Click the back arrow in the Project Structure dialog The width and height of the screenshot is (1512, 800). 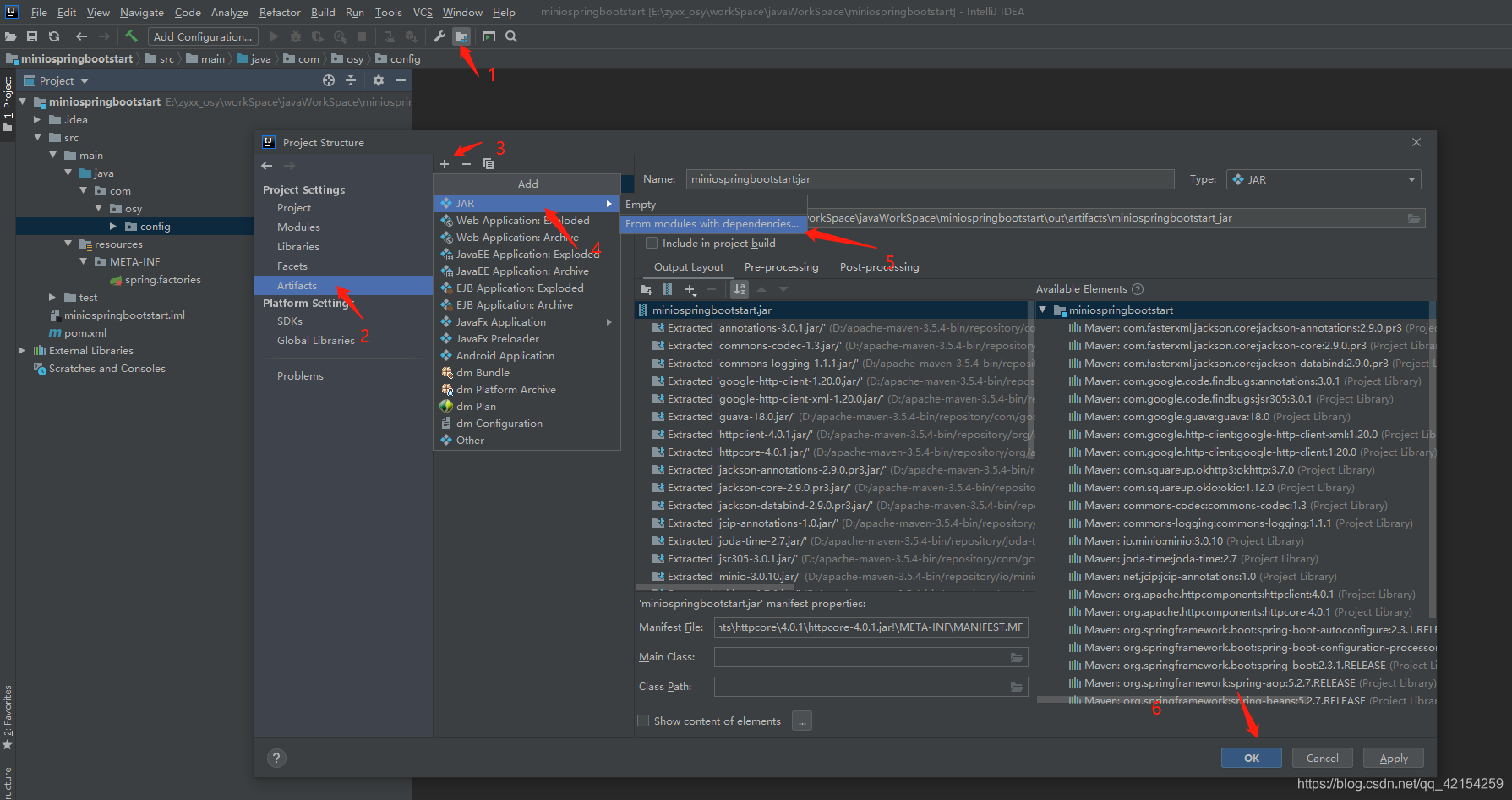point(267,166)
